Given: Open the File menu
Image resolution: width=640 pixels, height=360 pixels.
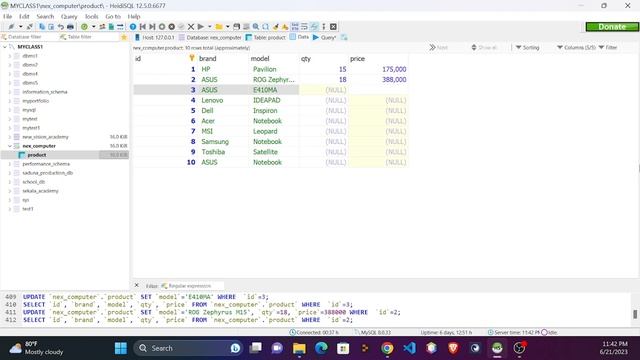Looking at the screenshot, I should (x=7, y=16).
